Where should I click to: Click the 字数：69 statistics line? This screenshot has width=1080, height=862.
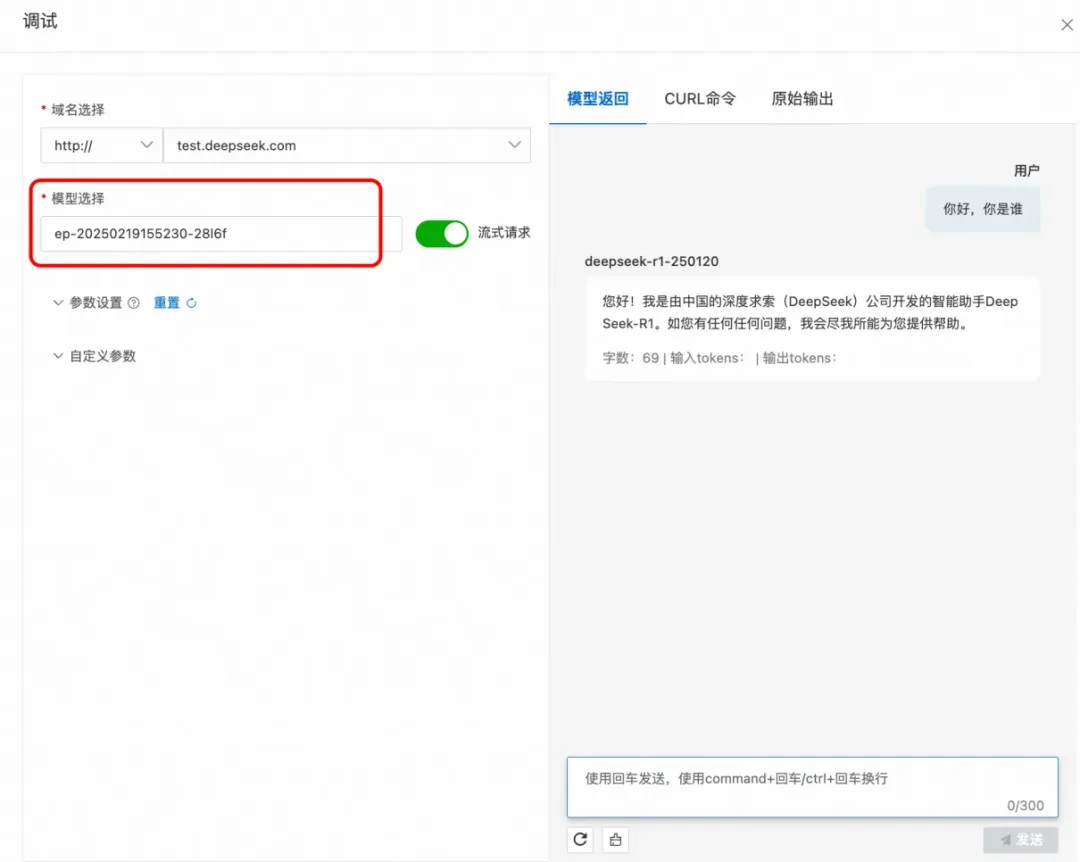point(719,358)
